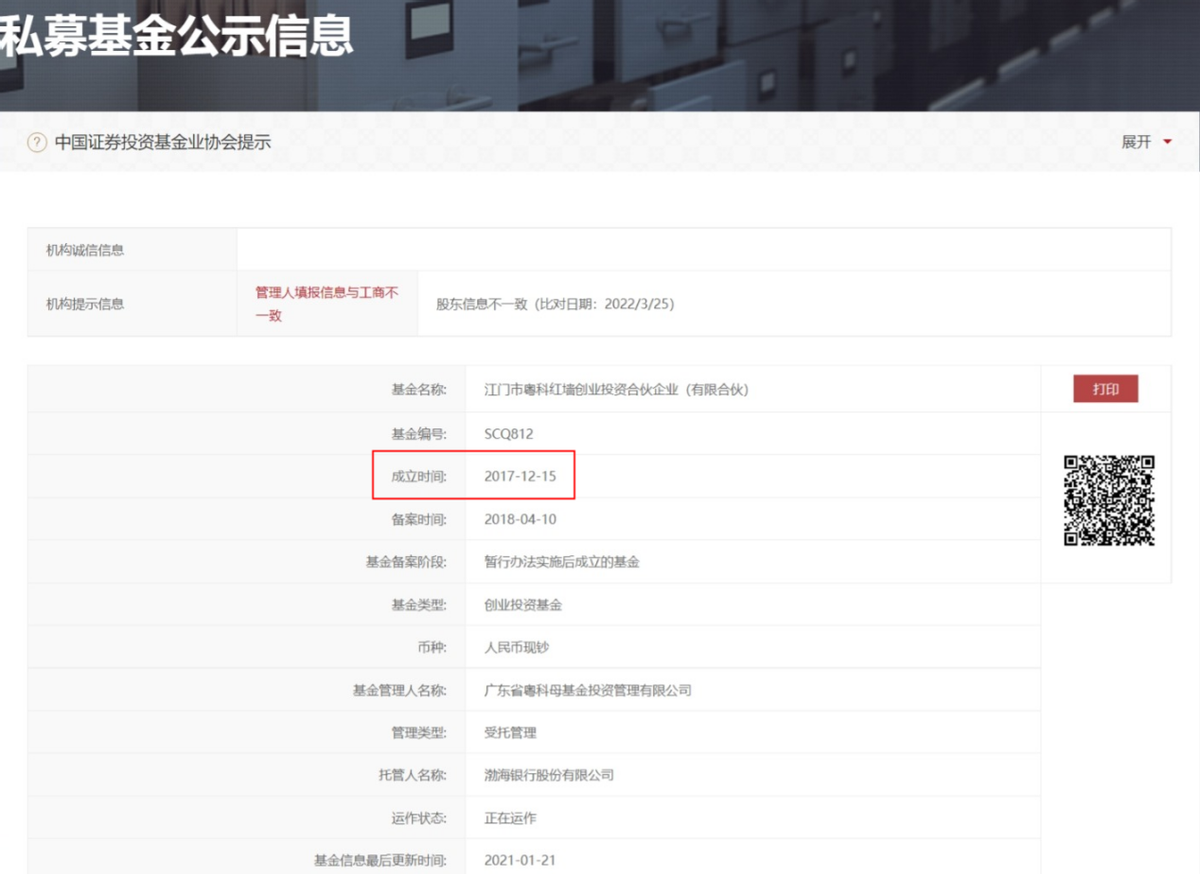This screenshot has height=874, width=1200.
Task: Click the currency value 人民币现钞
Action: (x=516, y=647)
